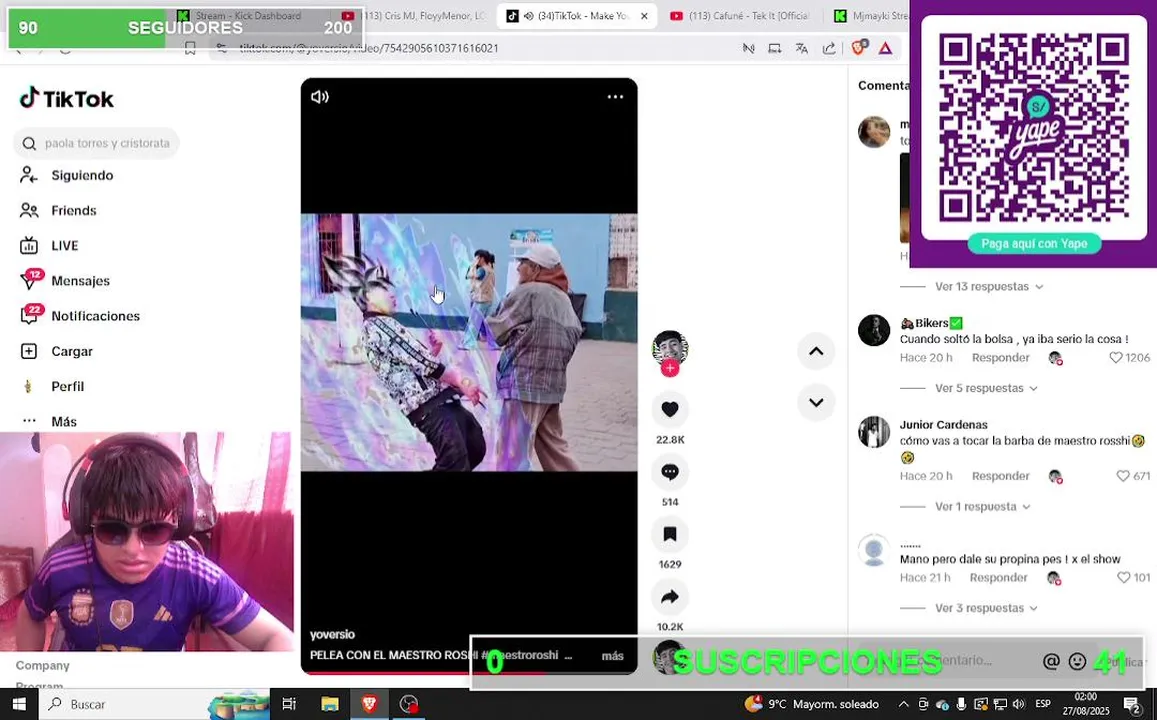This screenshot has width=1157, height=720.
Task: Click the browser address bar URL
Action: [369, 48]
